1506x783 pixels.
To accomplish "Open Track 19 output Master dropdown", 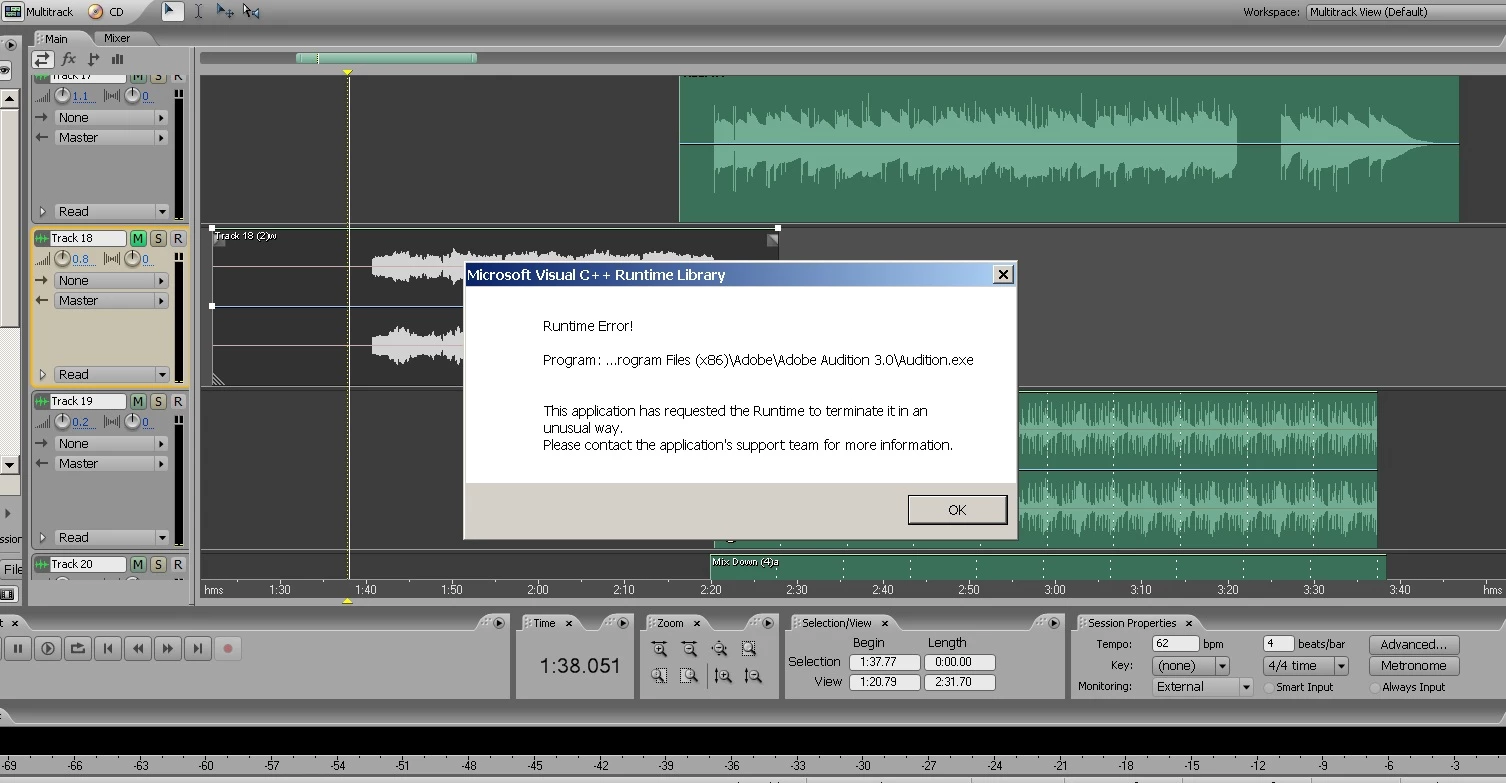I will click(111, 464).
